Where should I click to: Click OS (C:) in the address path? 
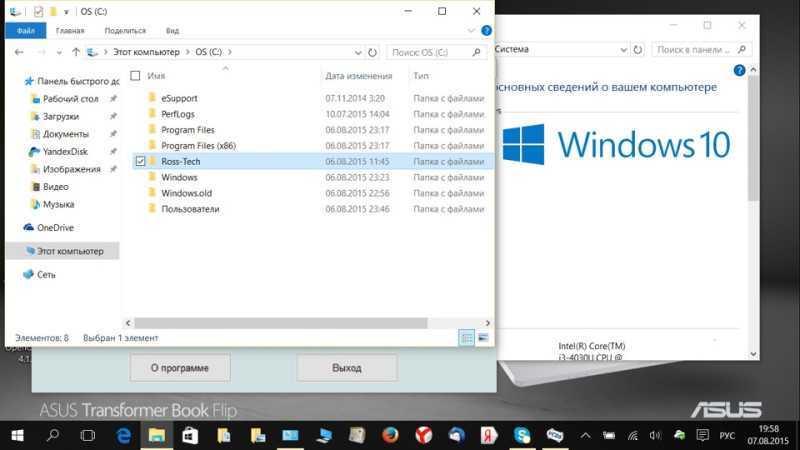click(x=209, y=52)
